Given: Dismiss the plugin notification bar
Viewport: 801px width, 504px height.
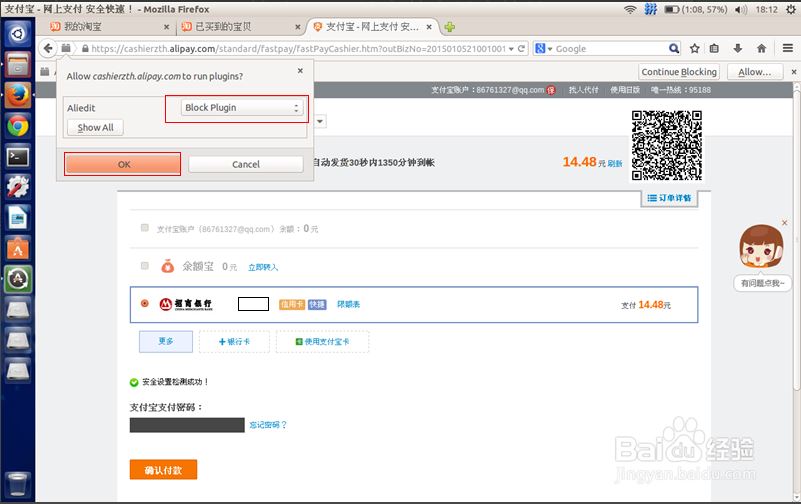Looking at the screenshot, I should (x=794, y=72).
